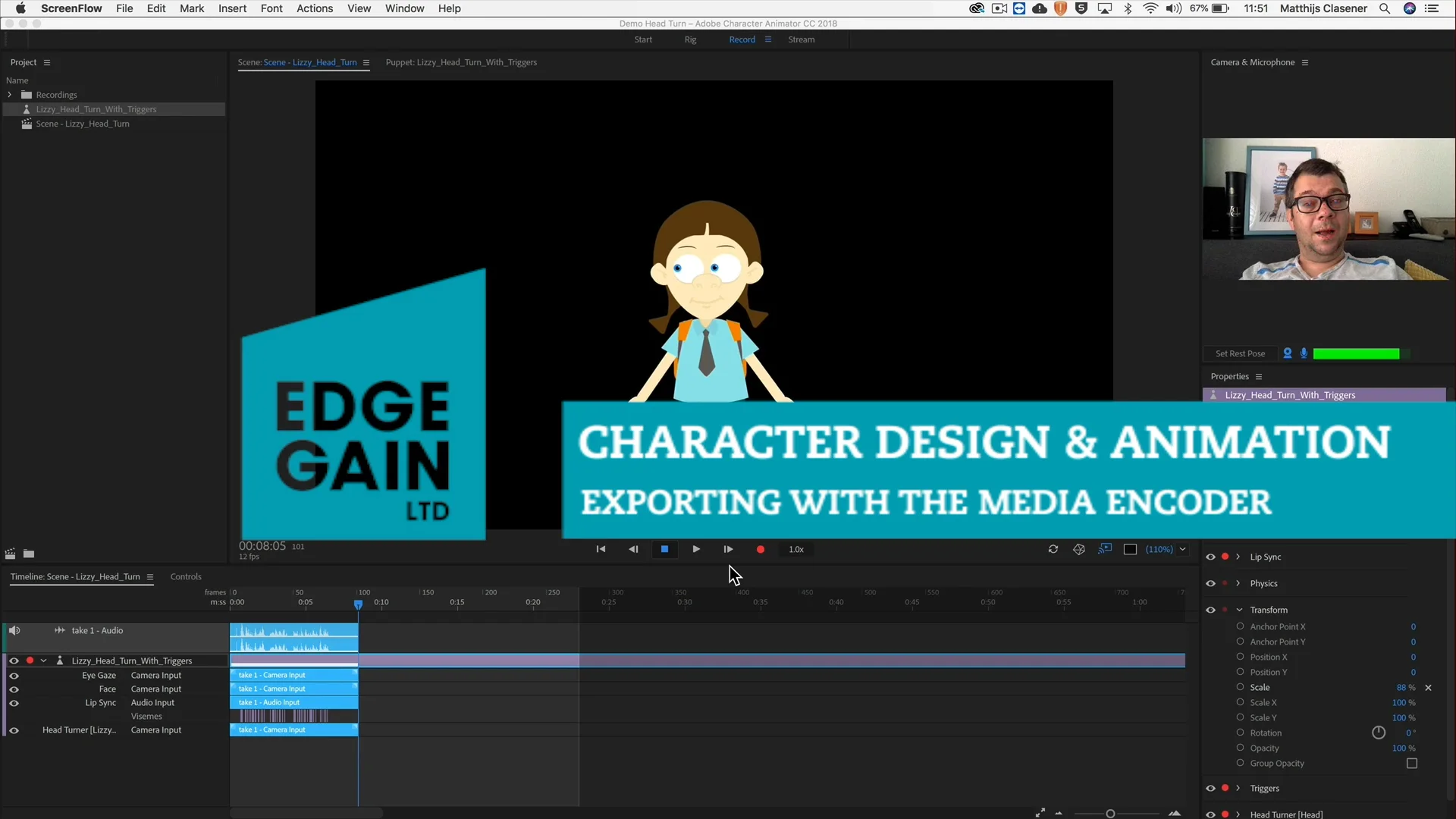Open the zoom percentage dropdown near playback bar
1456x819 pixels.
[1183, 549]
